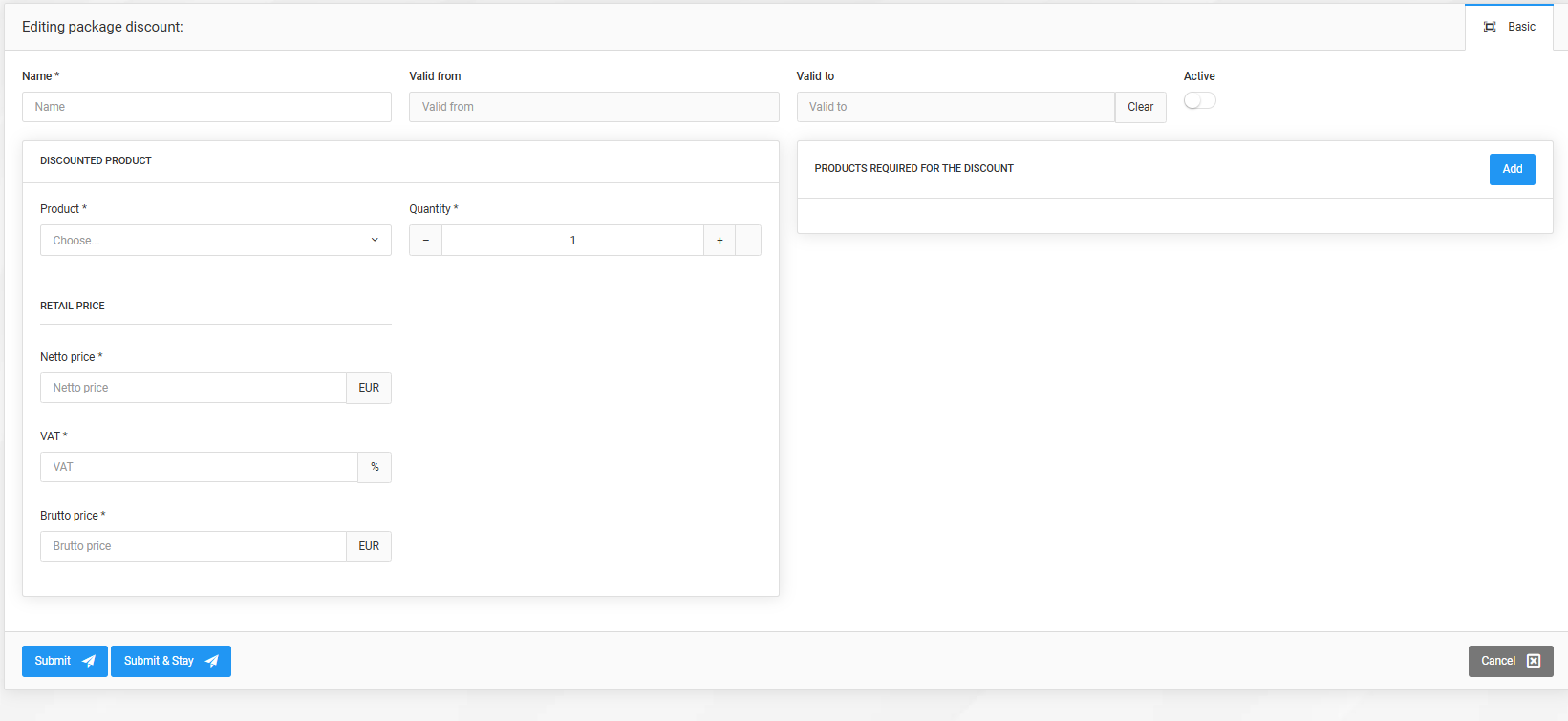
Task: Click into the Name input field
Action: coord(206,107)
